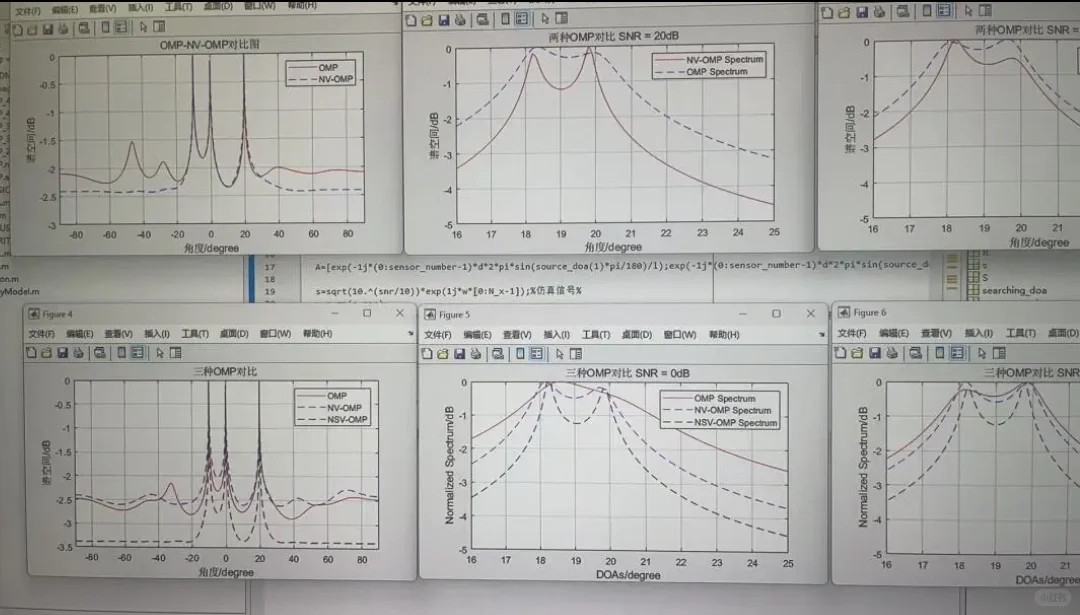1080x615 pixels.
Task: Save Figure 4 using the floppy disk icon
Action: [x=63, y=353]
